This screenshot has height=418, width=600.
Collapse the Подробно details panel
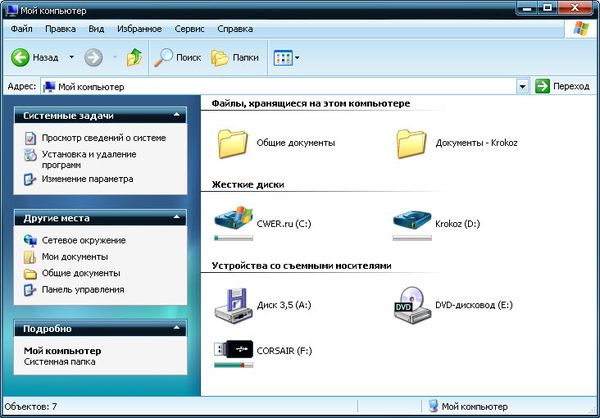click(x=176, y=329)
